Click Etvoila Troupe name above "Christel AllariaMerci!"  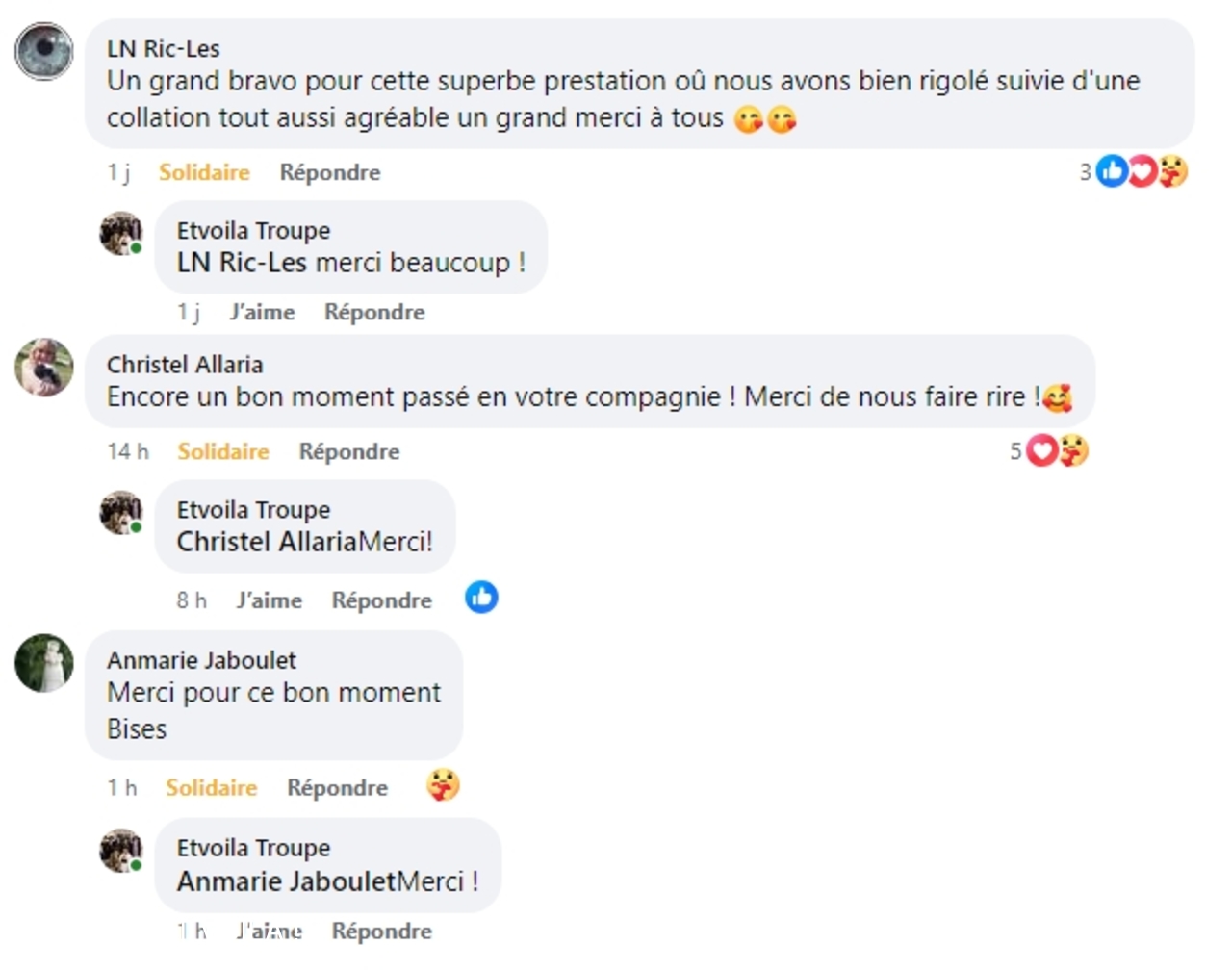pos(253,509)
